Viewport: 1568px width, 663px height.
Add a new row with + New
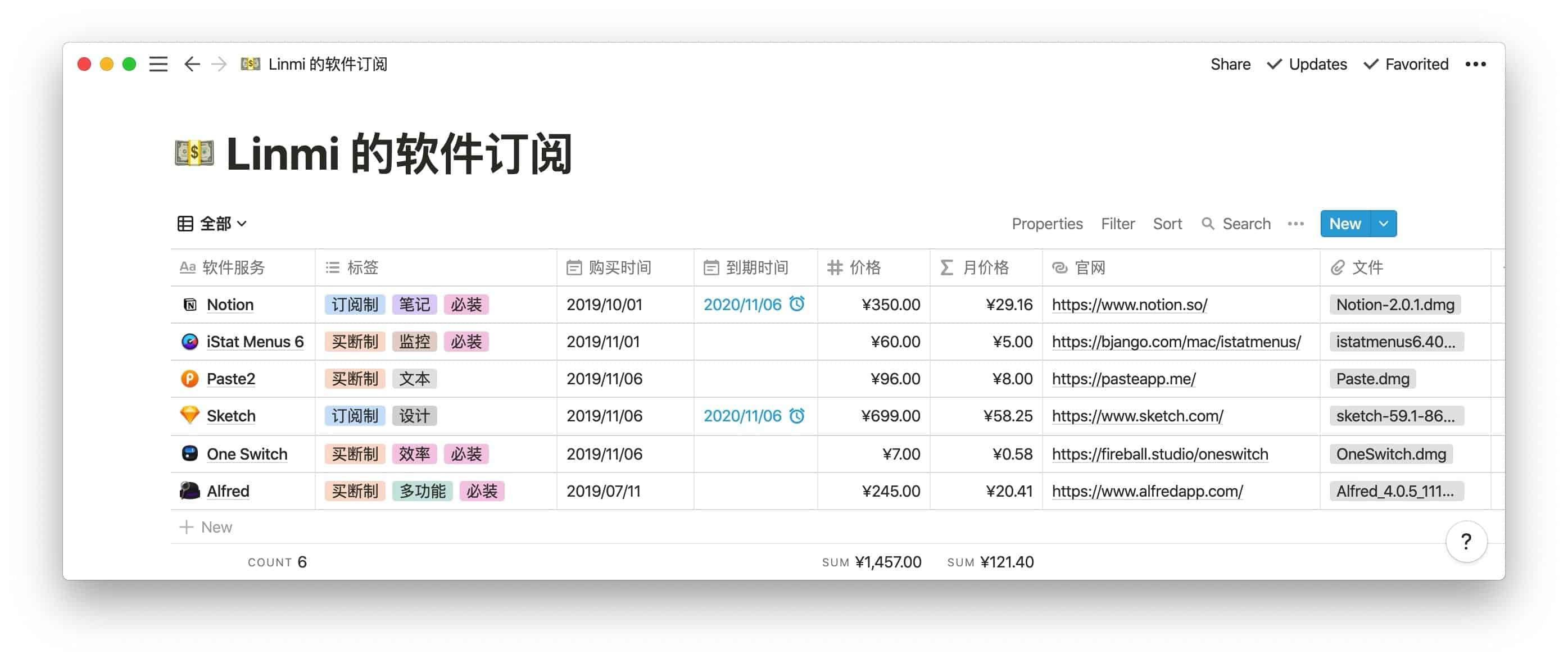(x=206, y=526)
